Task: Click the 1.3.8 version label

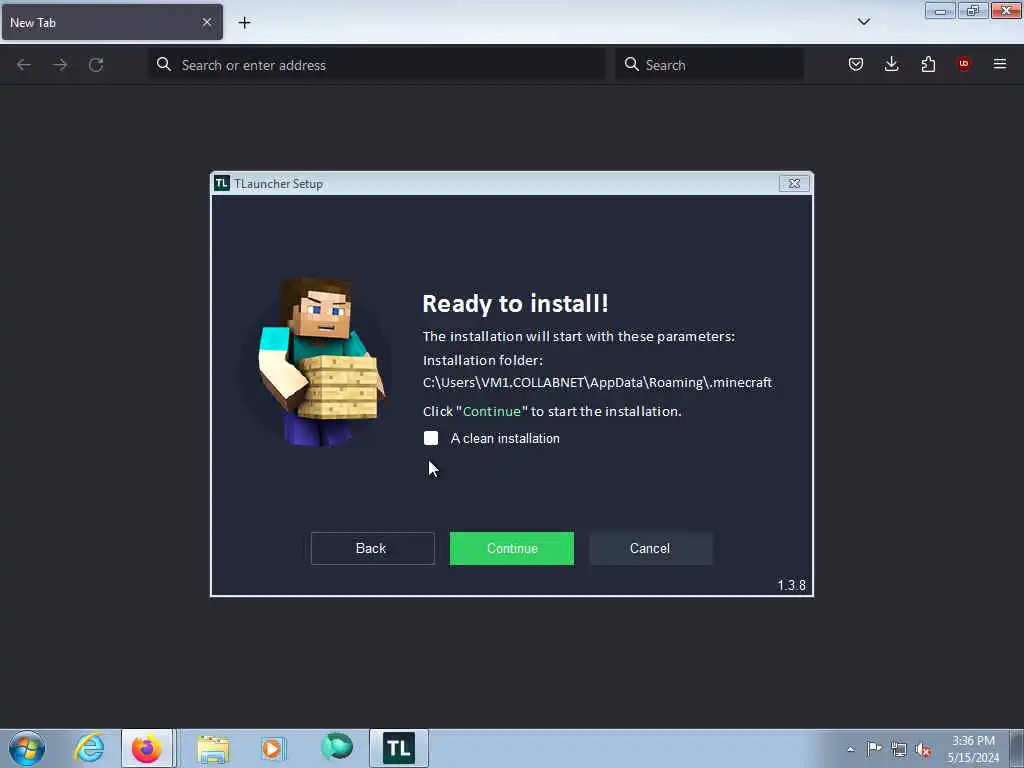Action: tap(792, 585)
